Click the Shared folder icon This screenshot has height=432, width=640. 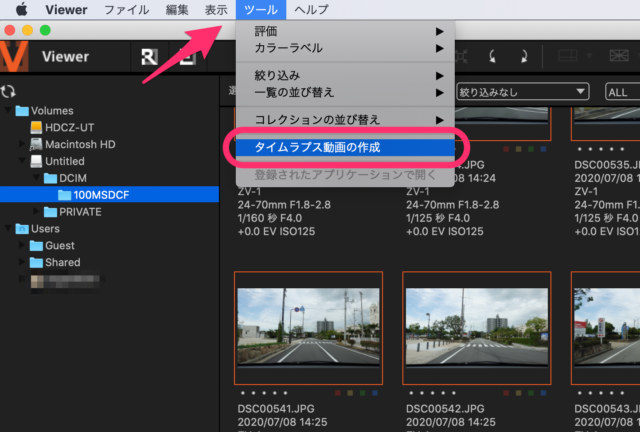[x=36, y=262]
